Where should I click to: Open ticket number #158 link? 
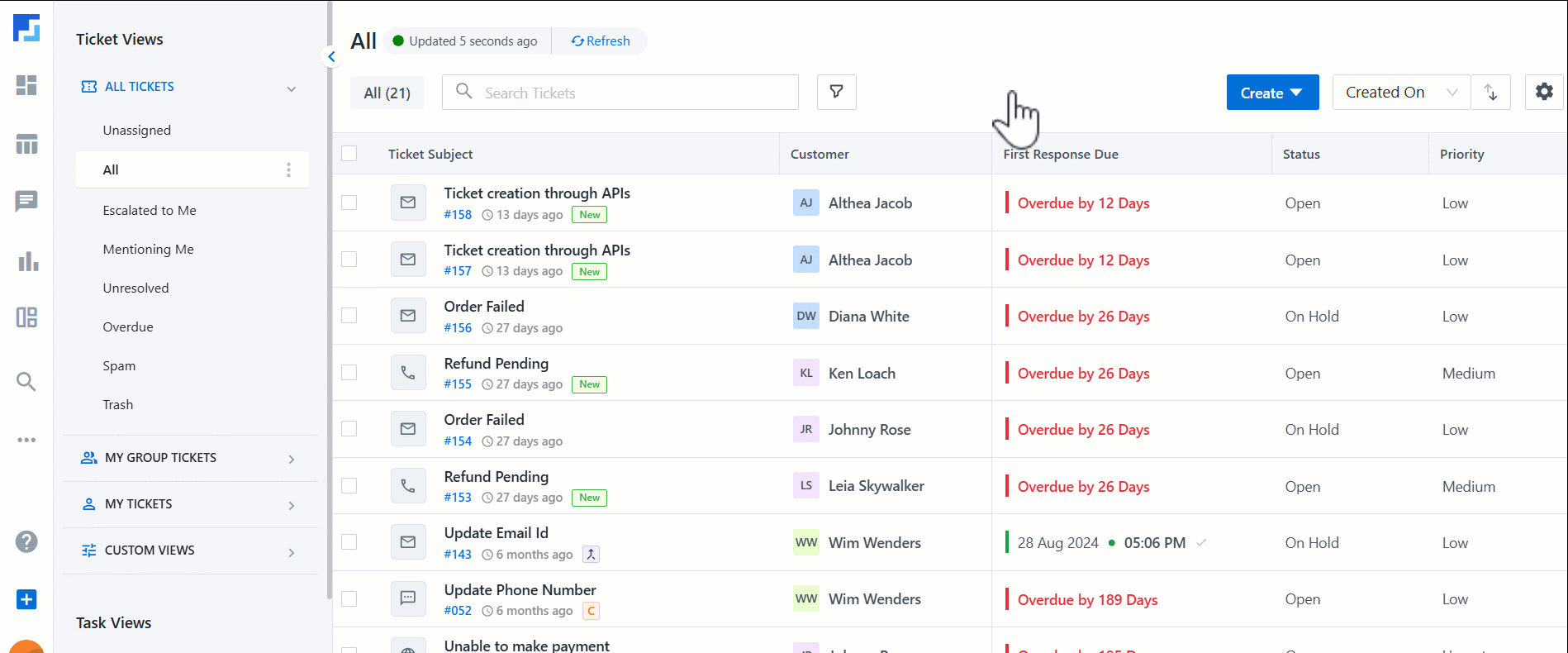pyautogui.click(x=458, y=215)
